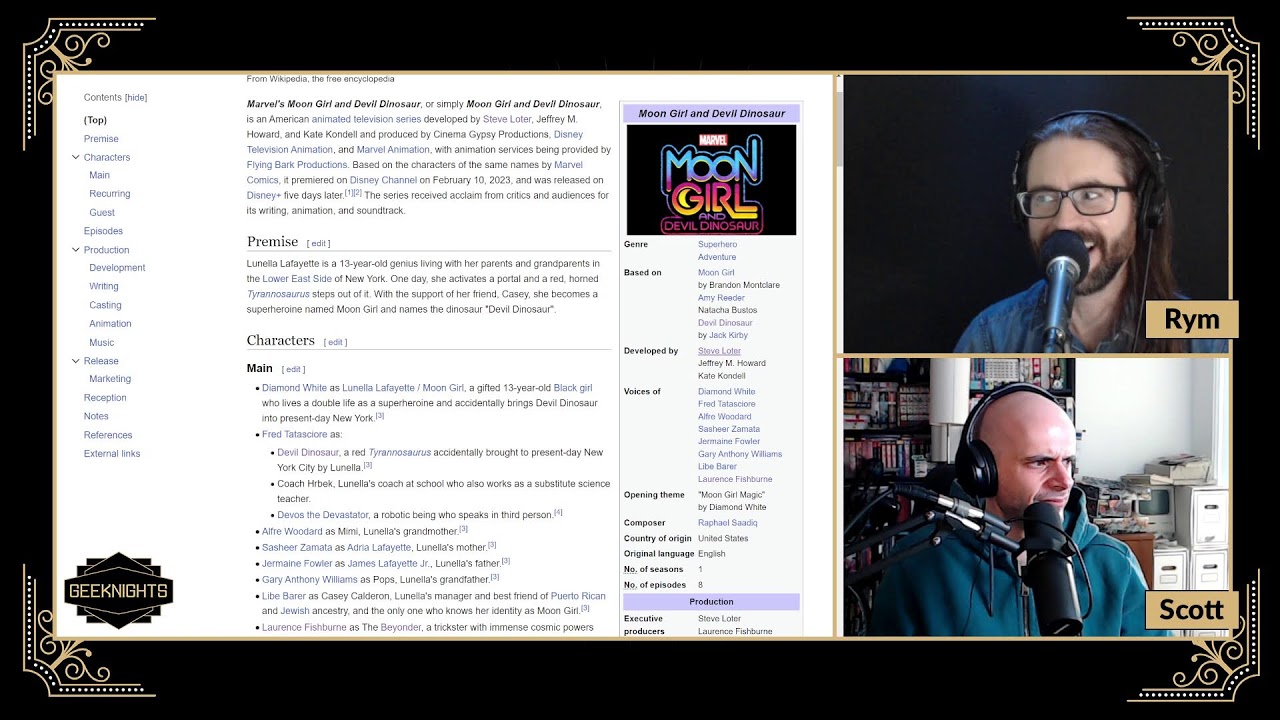1280x720 pixels.
Task: Edit the Characters section
Action: coord(335,342)
